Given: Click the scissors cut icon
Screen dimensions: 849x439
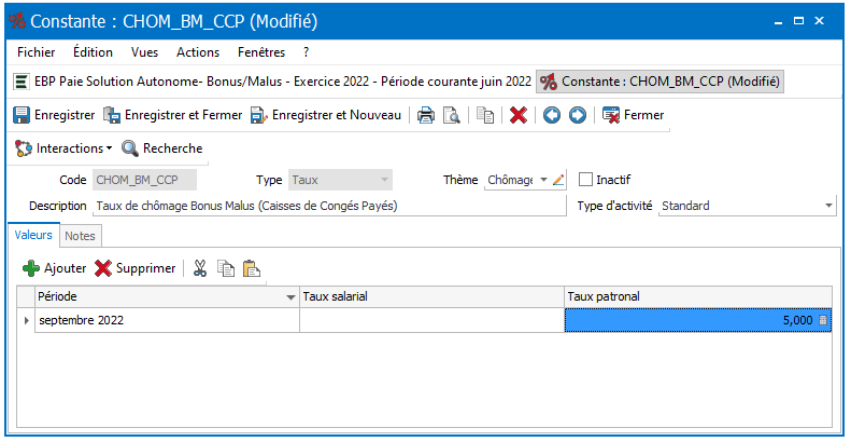Looking at the screenshot, I should click(x=200, y=268).
